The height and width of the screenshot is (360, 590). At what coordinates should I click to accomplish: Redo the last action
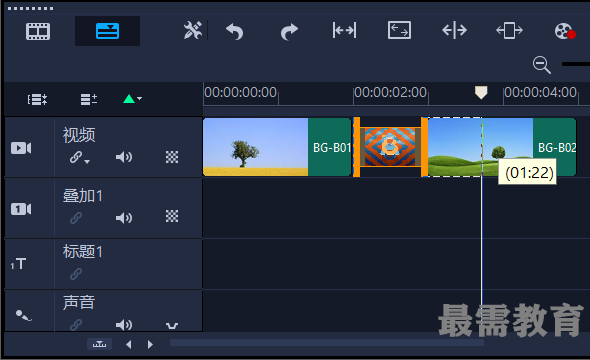289,31
